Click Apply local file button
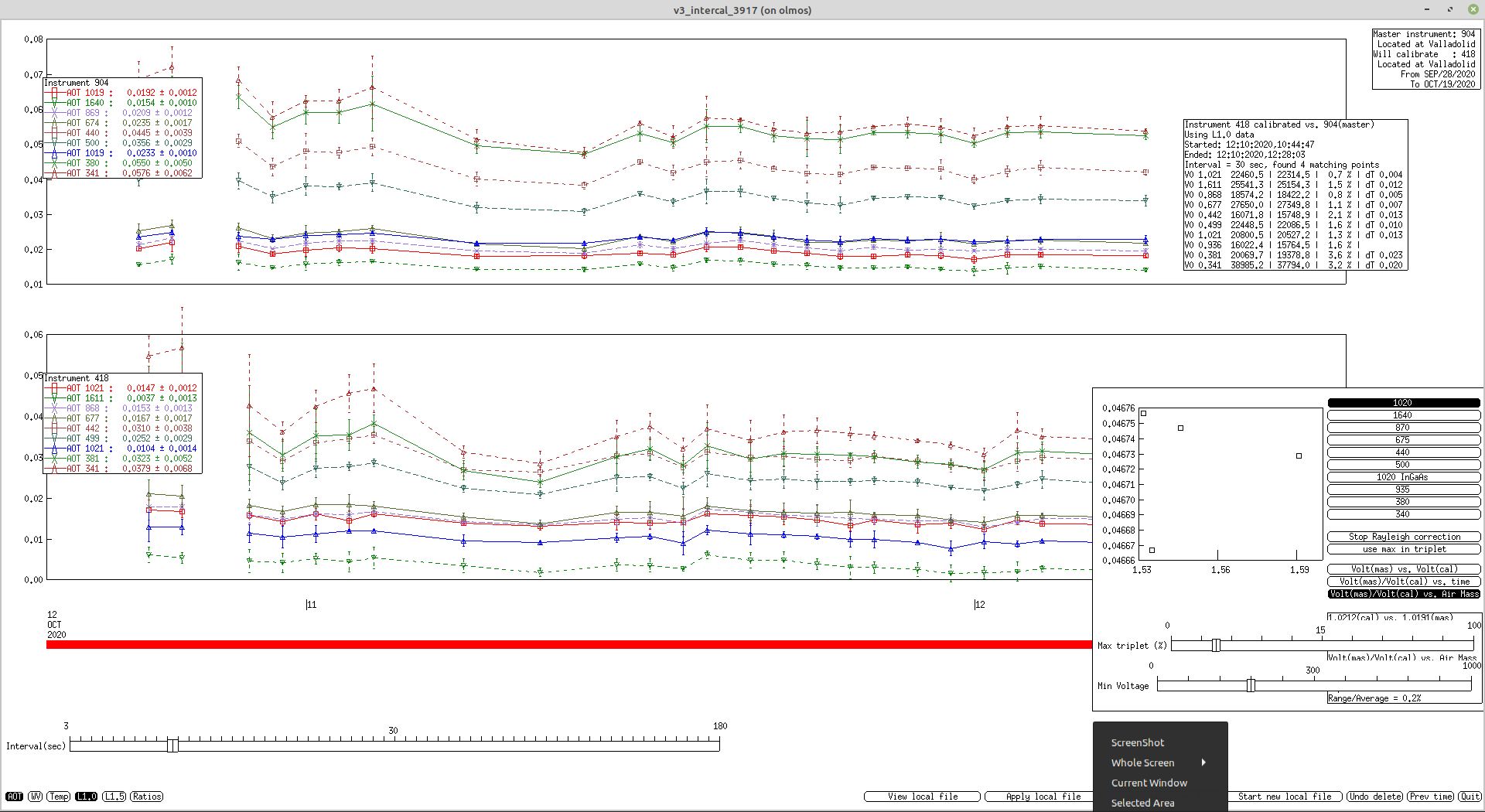Viewport: 1485px width, 812px height. point(1039,797)
